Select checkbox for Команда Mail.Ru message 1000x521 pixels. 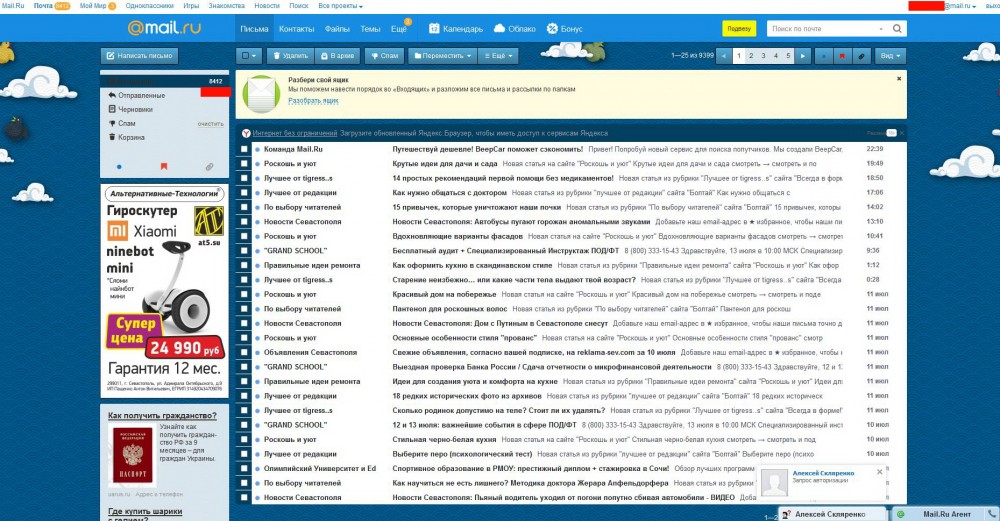tap(244, 149)
